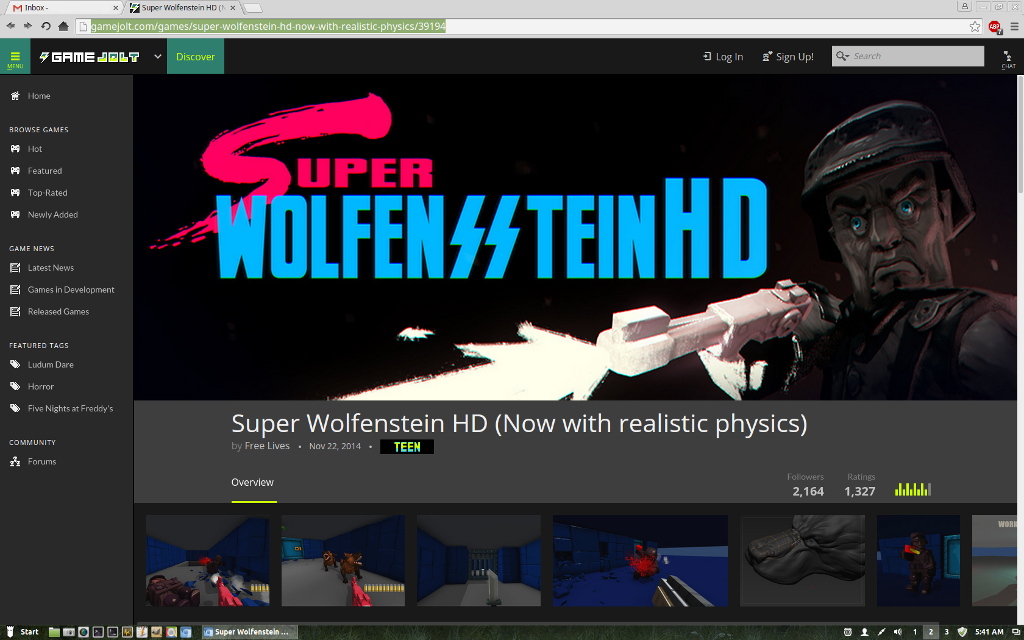
Task: Select the Five Nights at Freddy's tag
Action: pos(70,409)
